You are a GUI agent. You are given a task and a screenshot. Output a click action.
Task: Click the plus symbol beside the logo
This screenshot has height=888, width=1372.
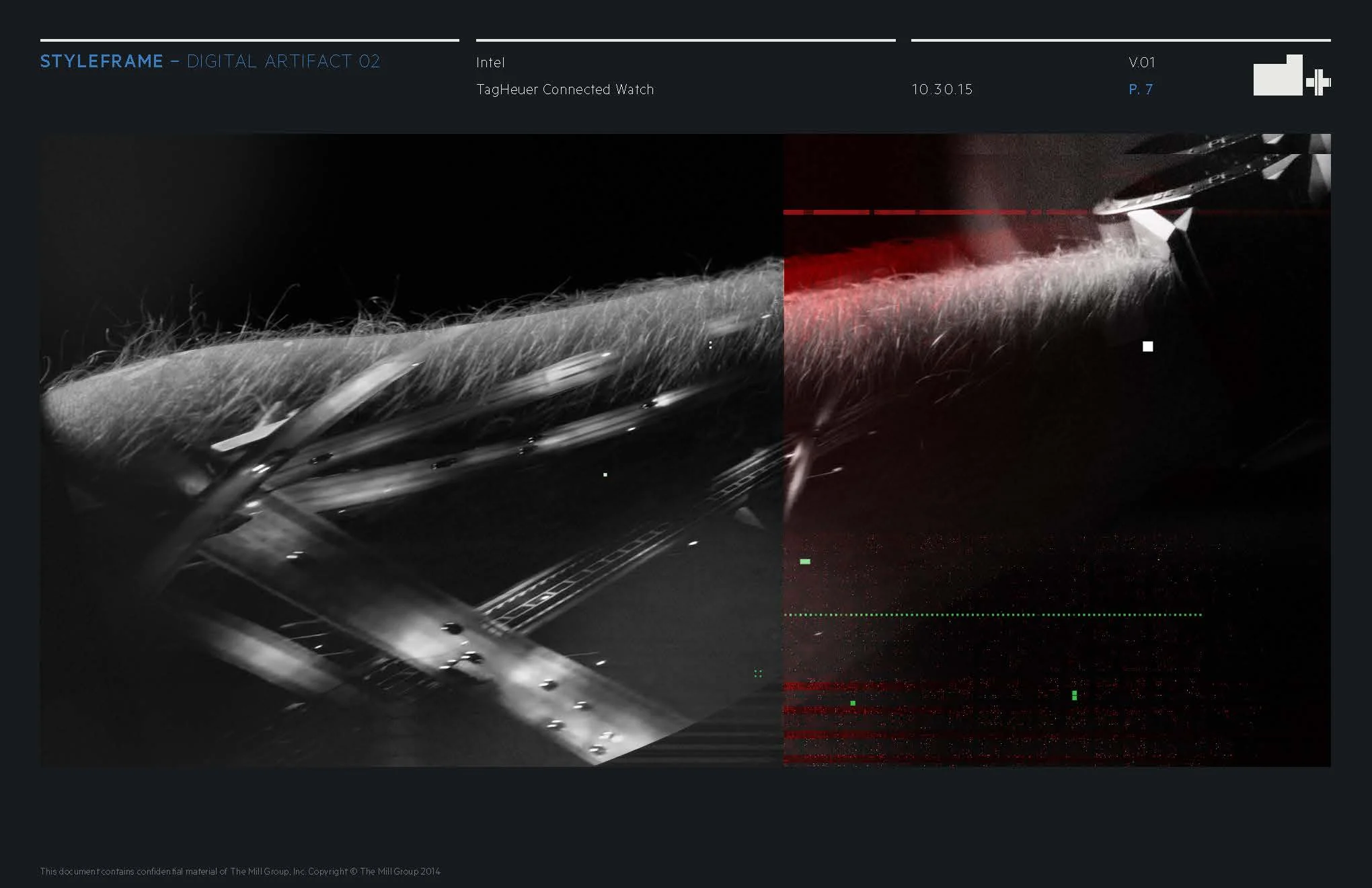click(1319, 82)
